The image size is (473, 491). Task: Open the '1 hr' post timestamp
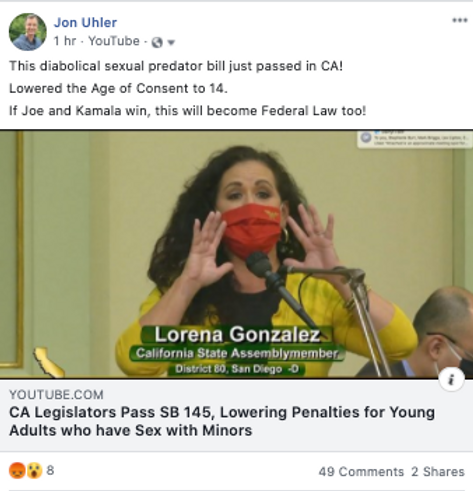pos(65,41)
